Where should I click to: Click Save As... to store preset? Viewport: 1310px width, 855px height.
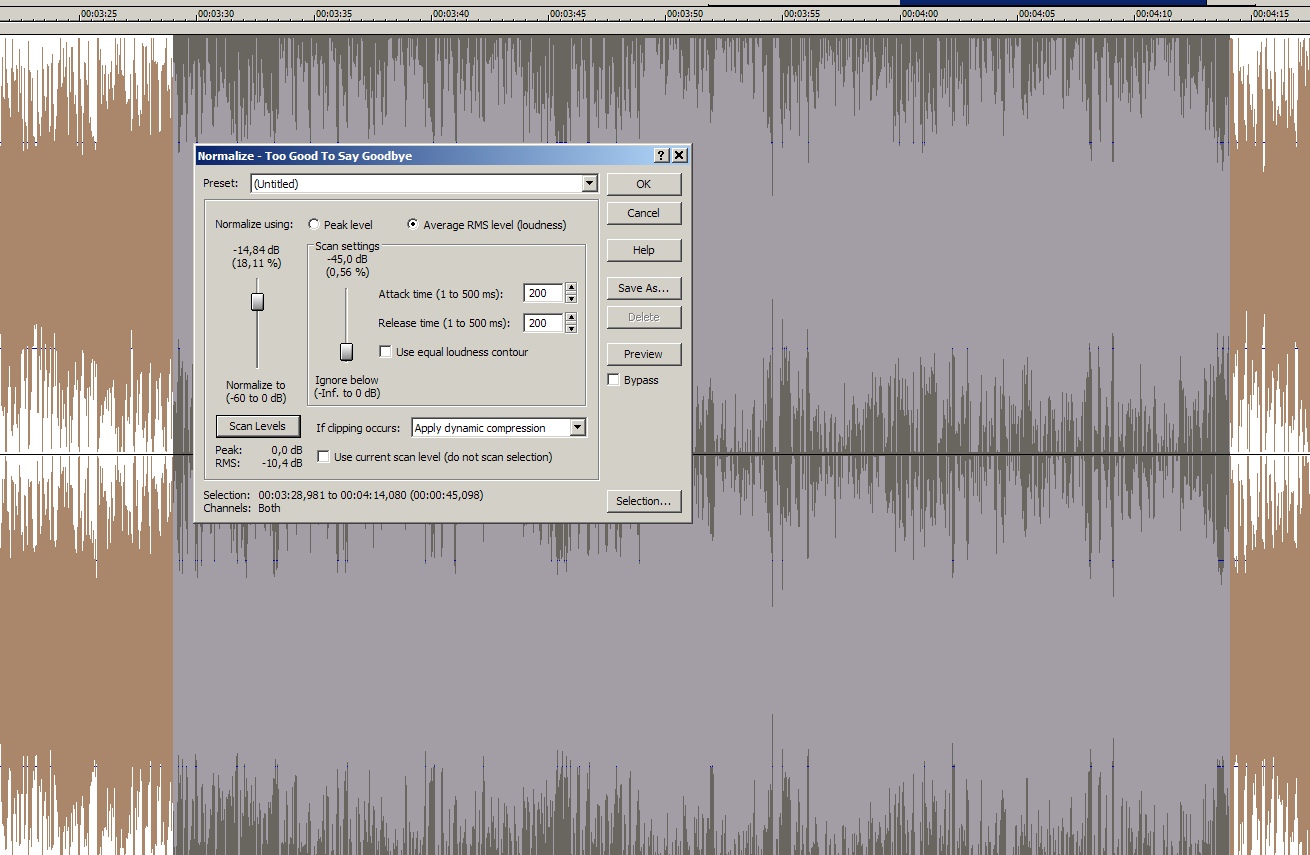(x=643, y=288)
